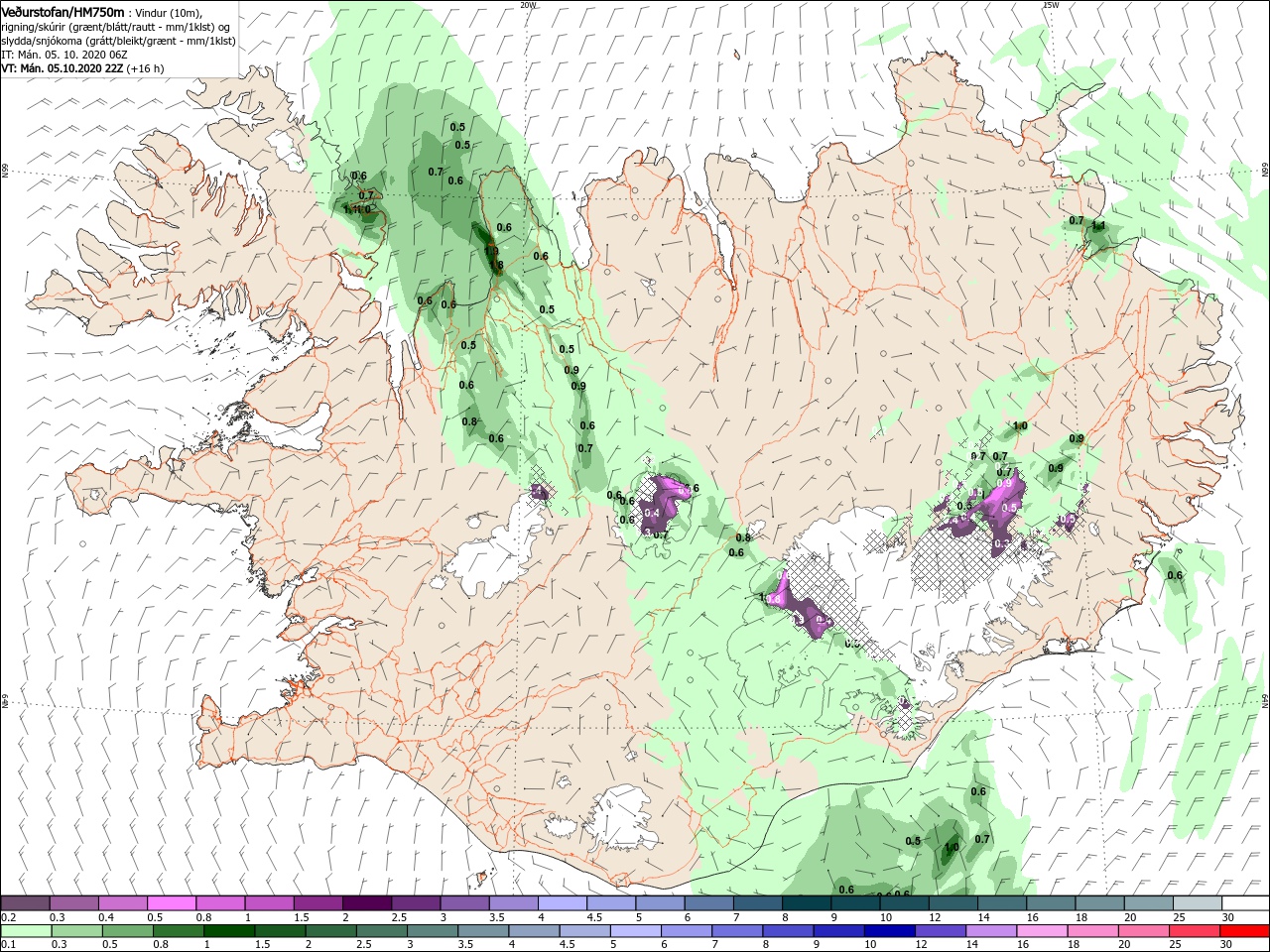Pick the dark mauve 0.2 swatch in the upper legend
Screen dimensions: 1270x952
click(x=25, y=903)
